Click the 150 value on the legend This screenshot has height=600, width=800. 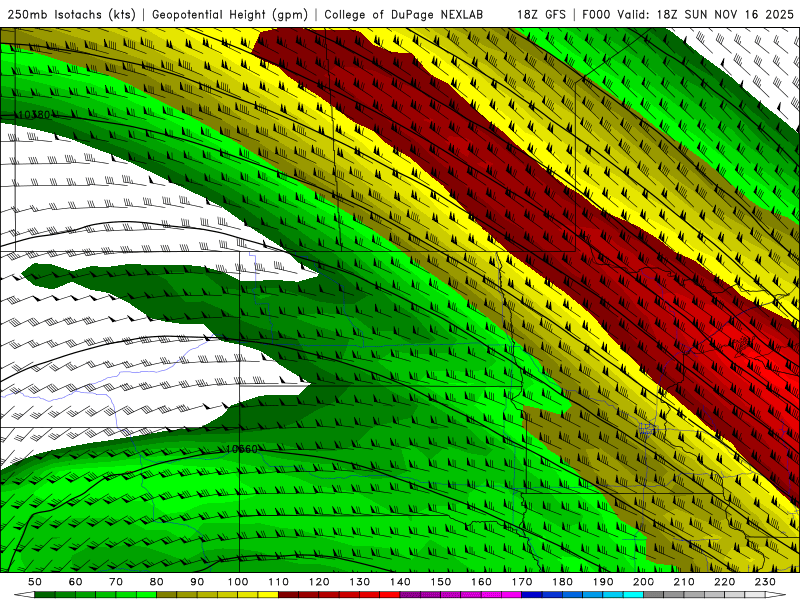tap(441, 582)
